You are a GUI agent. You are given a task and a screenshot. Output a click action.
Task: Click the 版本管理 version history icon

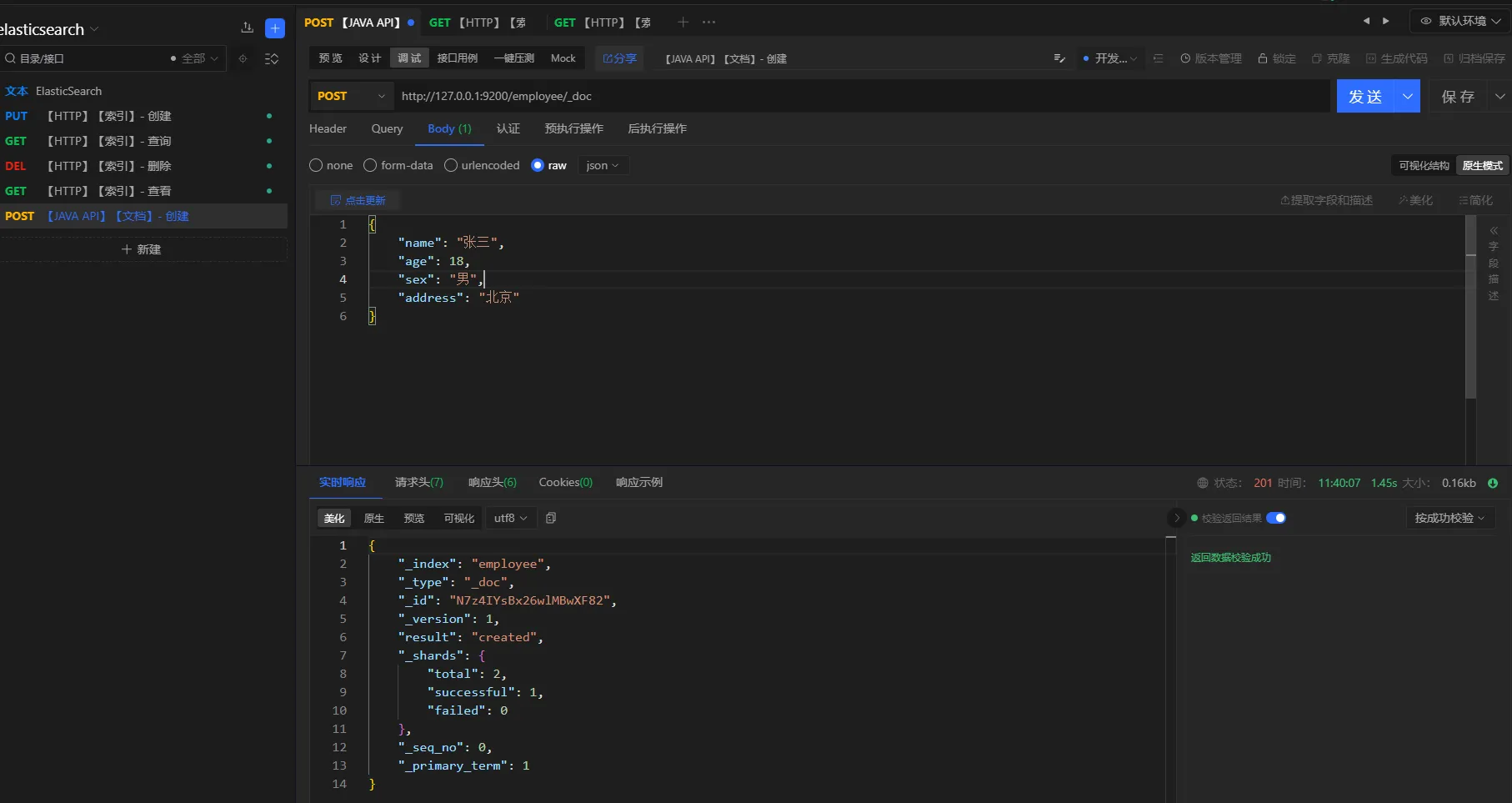(1185, 58)
